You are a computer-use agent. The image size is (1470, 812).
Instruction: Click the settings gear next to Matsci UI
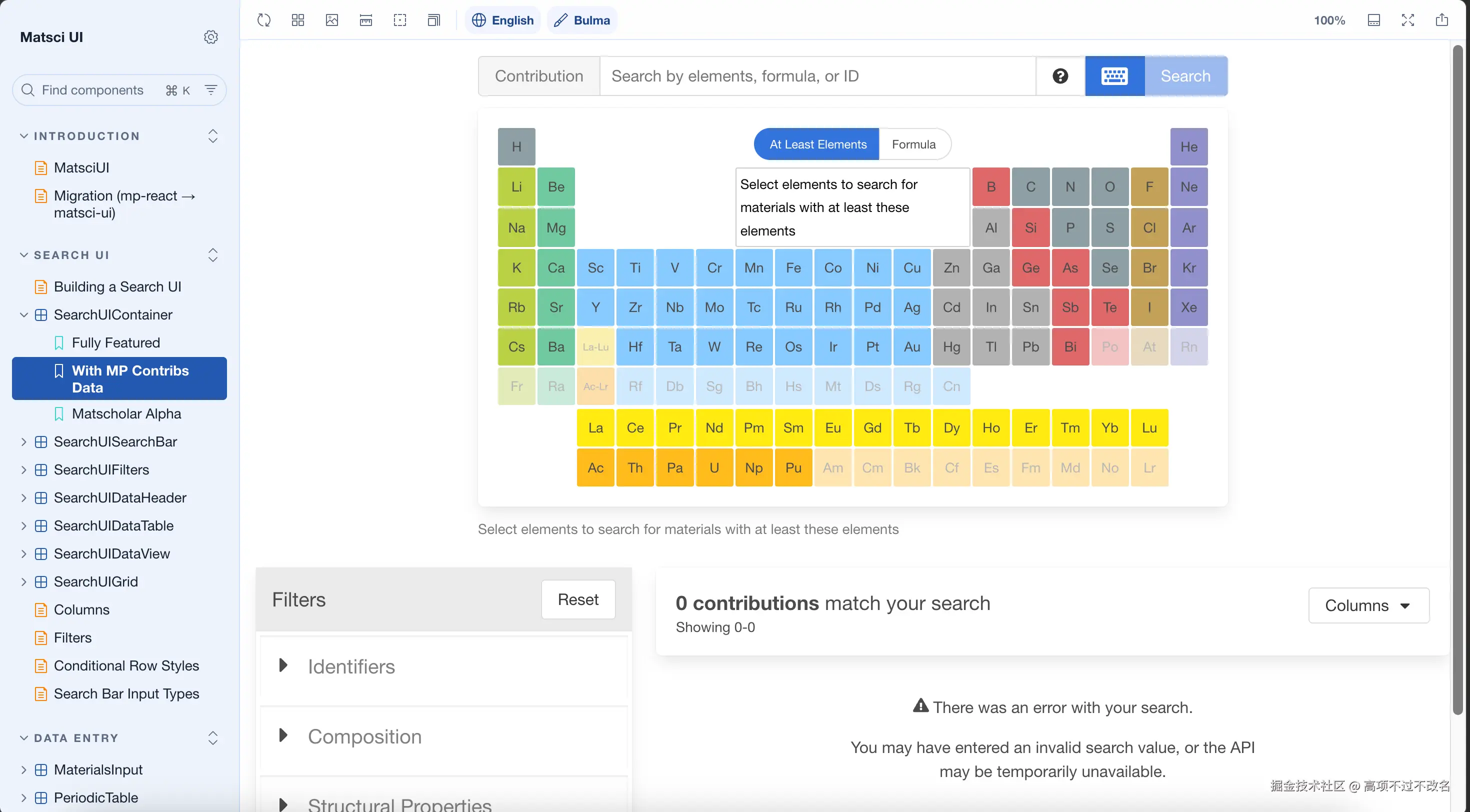(210, 37)
